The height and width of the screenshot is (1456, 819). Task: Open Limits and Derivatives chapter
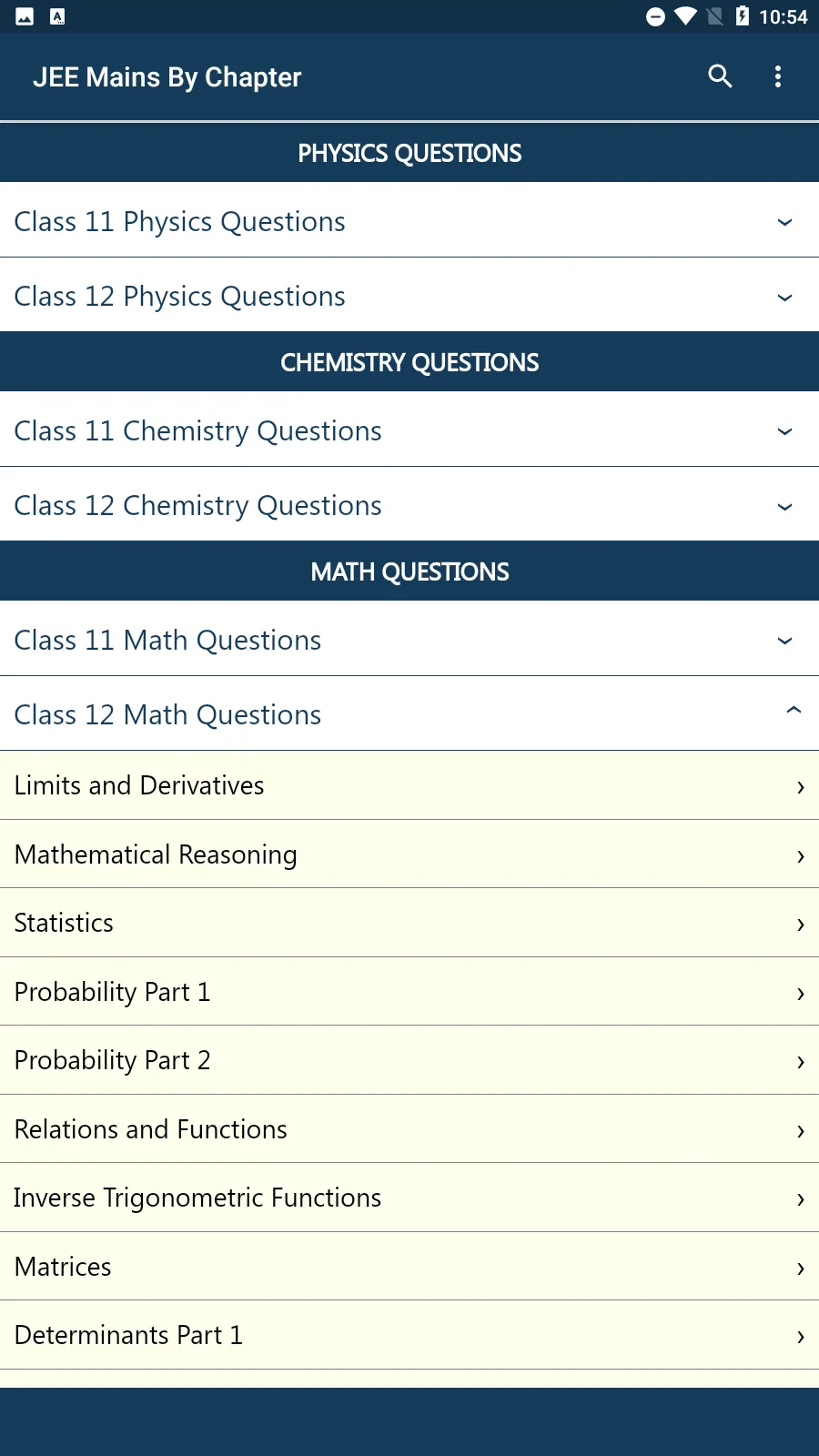[409, 785]
